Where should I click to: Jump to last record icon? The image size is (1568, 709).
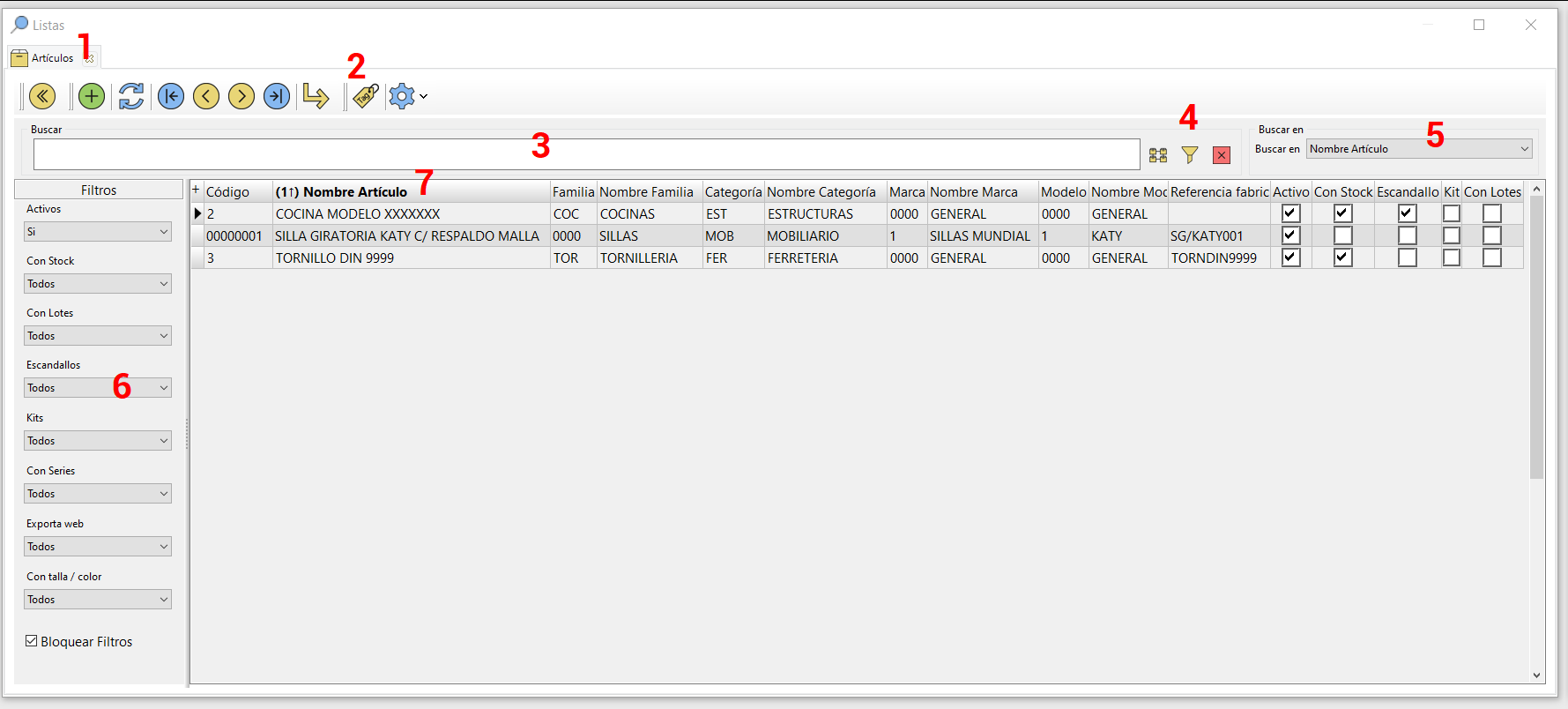tap(277, 96)
